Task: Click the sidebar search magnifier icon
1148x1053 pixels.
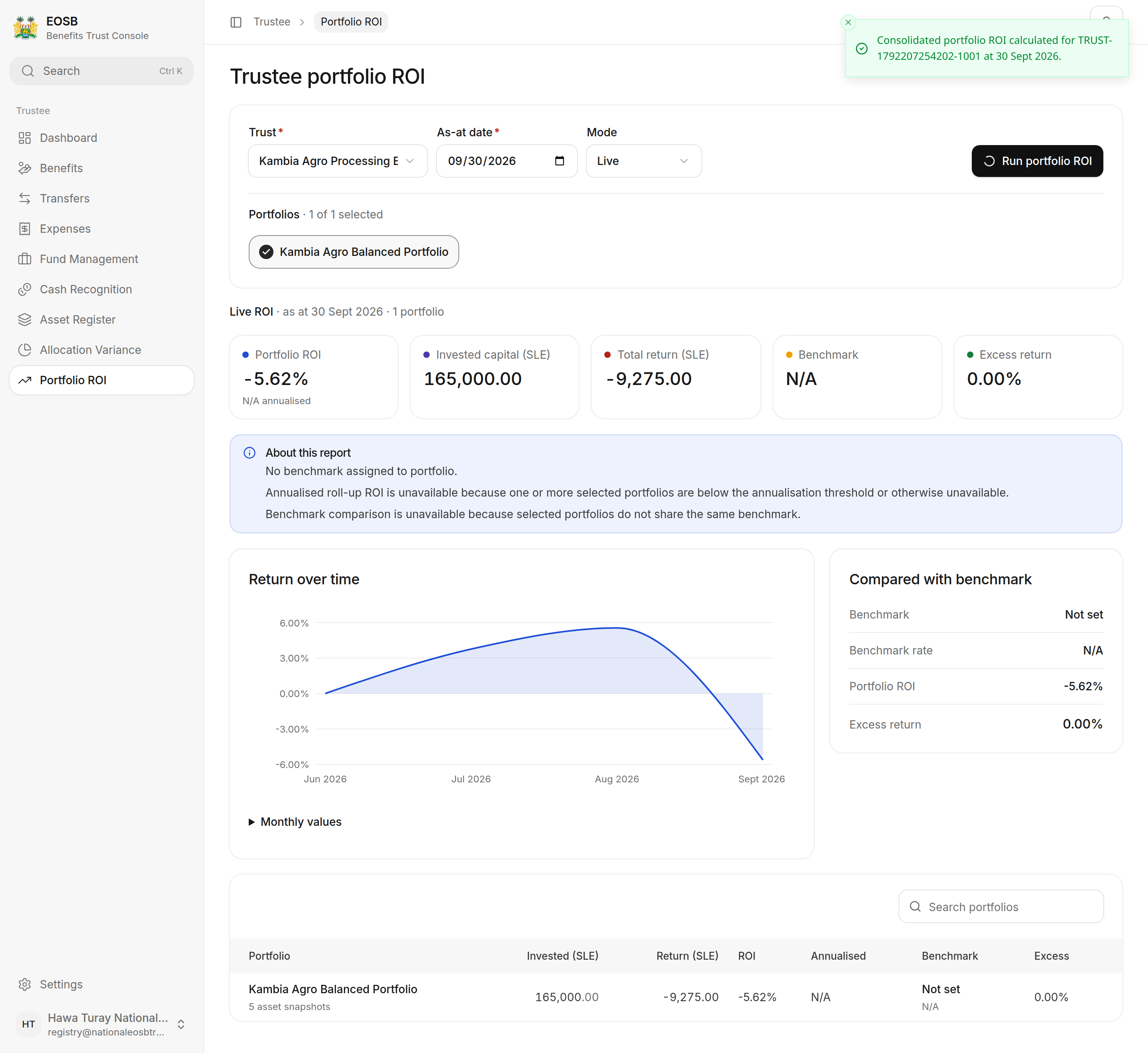Action: click(x=28, y=71)
